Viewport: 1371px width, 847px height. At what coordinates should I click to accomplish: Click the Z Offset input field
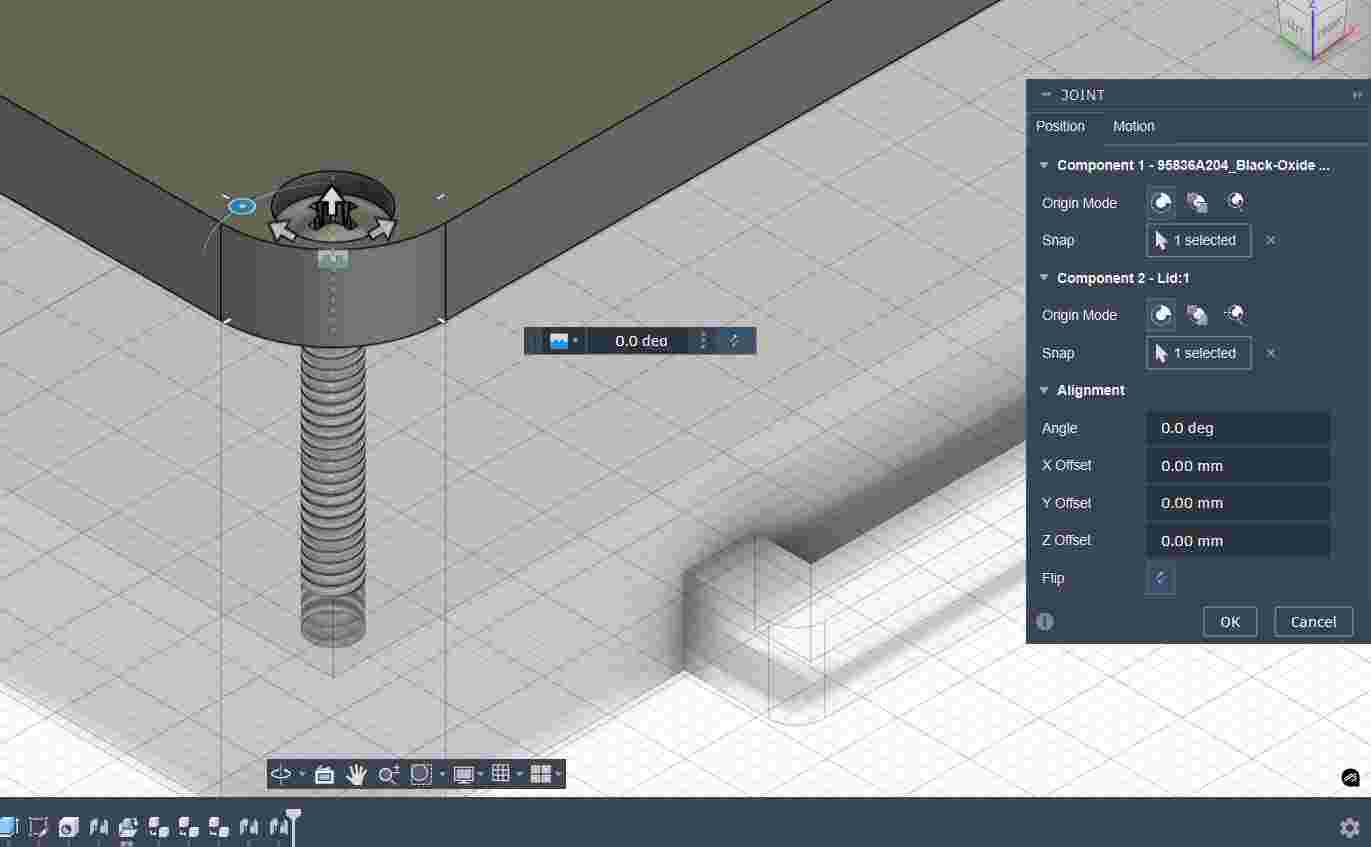coord(1238,541)
